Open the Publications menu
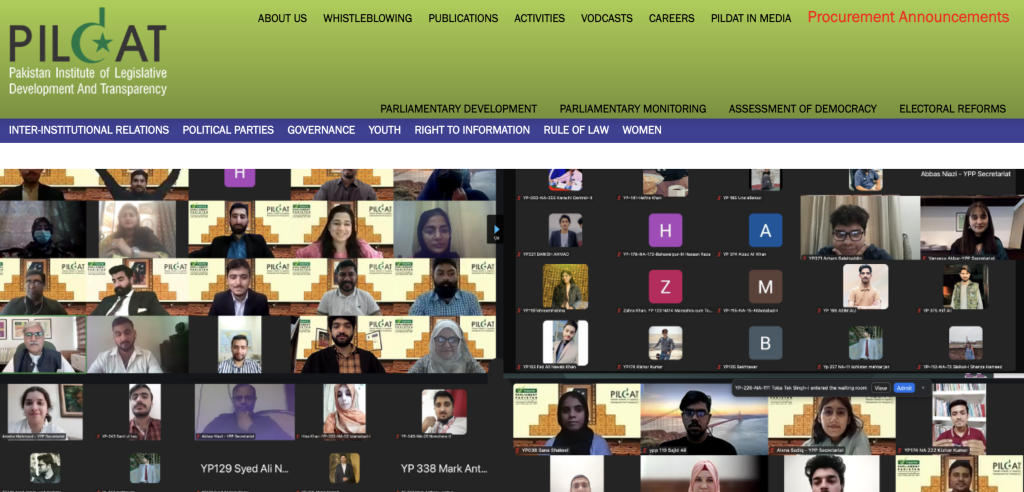 pos(463,18)
